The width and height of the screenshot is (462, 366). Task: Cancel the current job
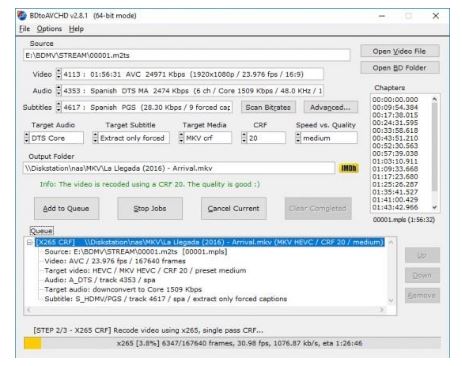(x=233, y=208)
